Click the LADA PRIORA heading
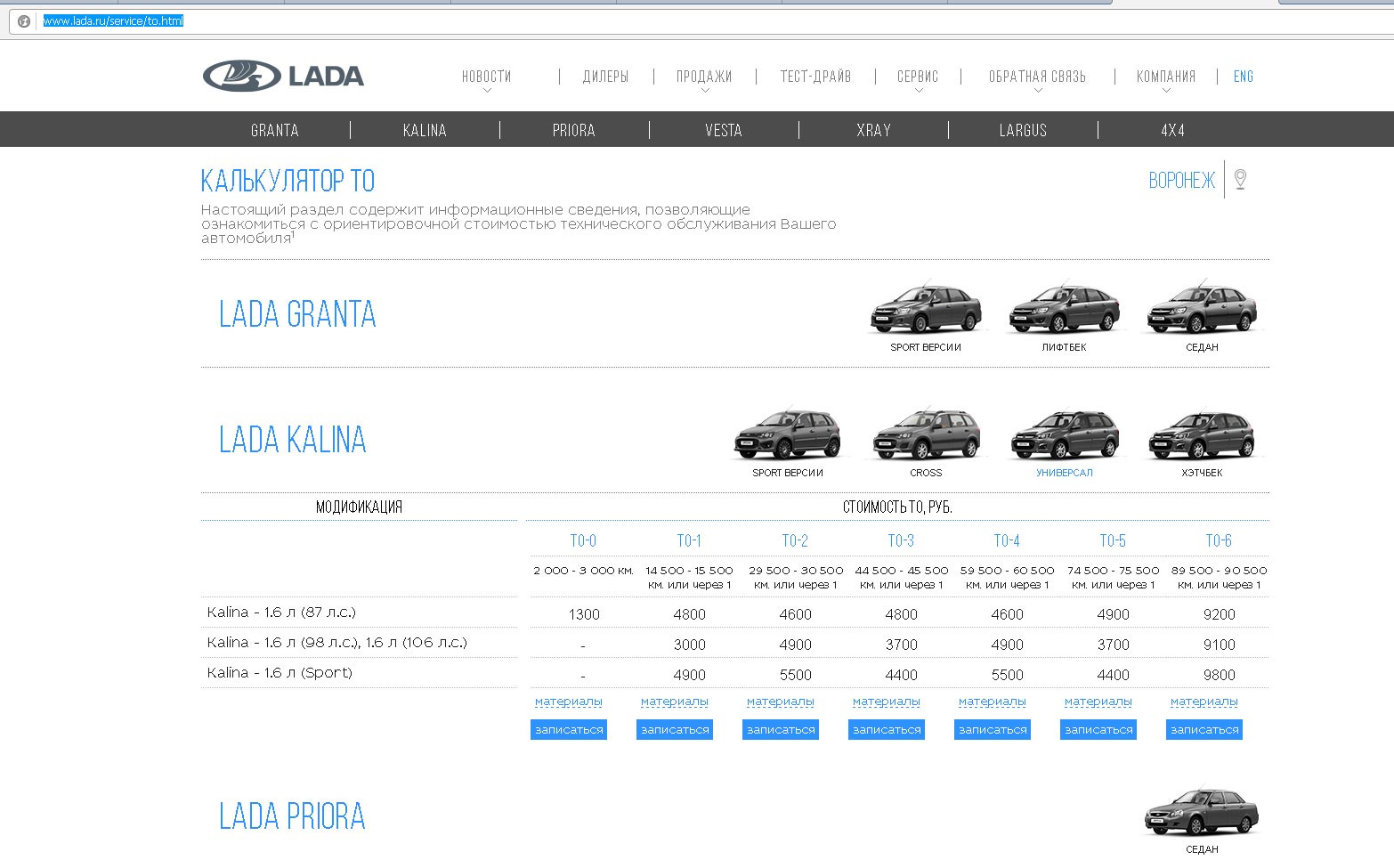This screenshot has width=1394, height=868. click(x=292, y=816)
